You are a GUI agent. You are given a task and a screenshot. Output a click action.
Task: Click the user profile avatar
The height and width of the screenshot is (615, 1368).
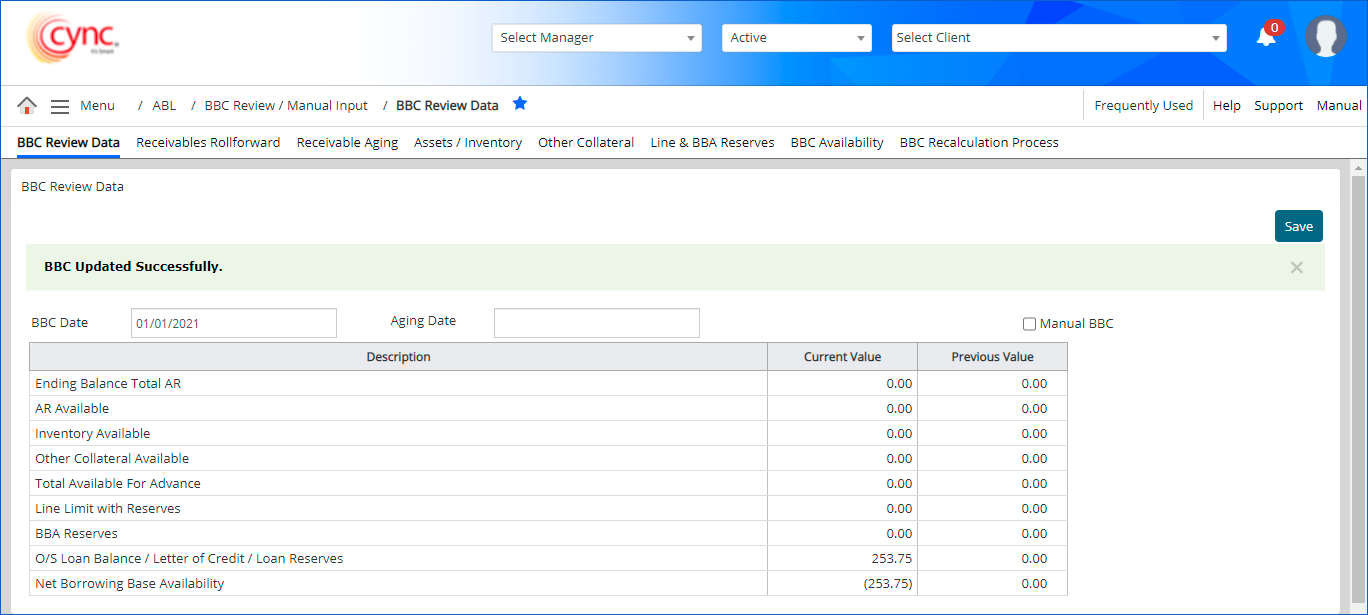point(1325,37)
